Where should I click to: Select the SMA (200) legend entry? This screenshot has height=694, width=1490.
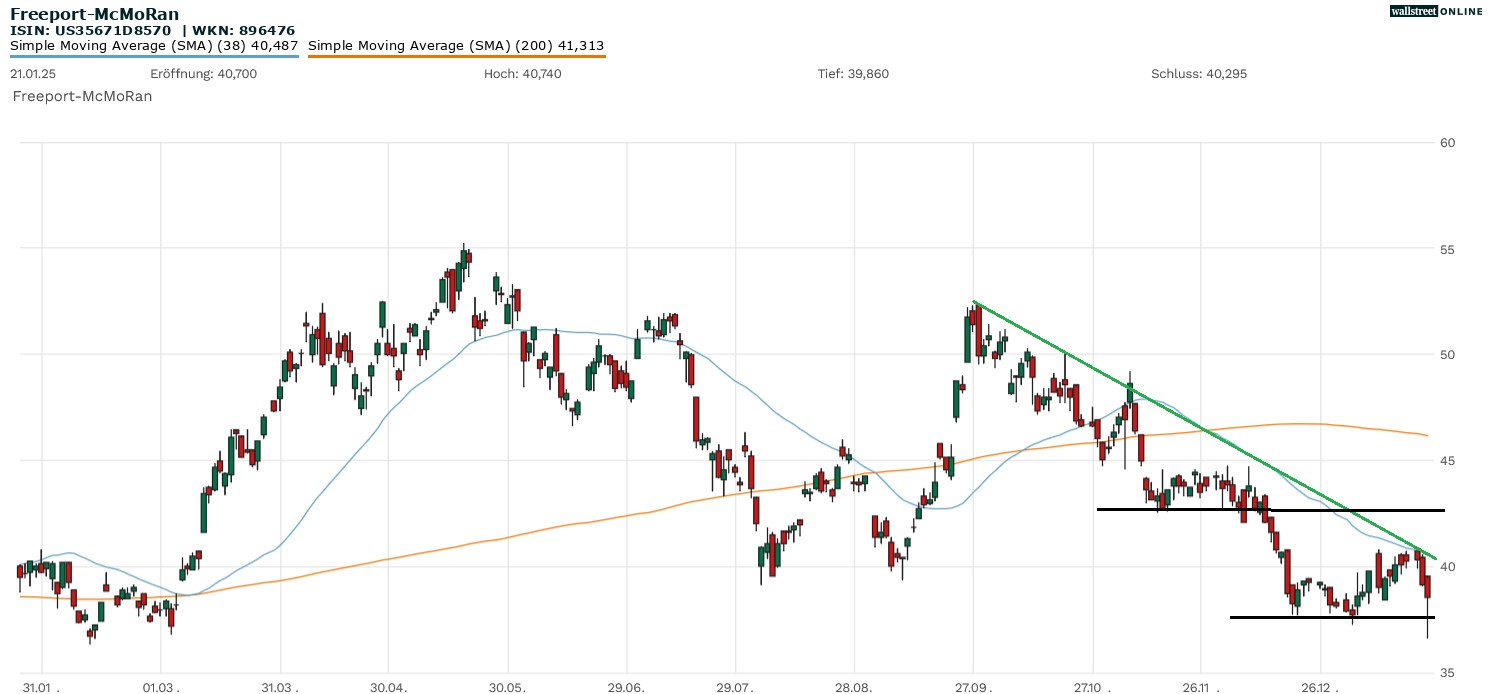(x=456, y=46)
